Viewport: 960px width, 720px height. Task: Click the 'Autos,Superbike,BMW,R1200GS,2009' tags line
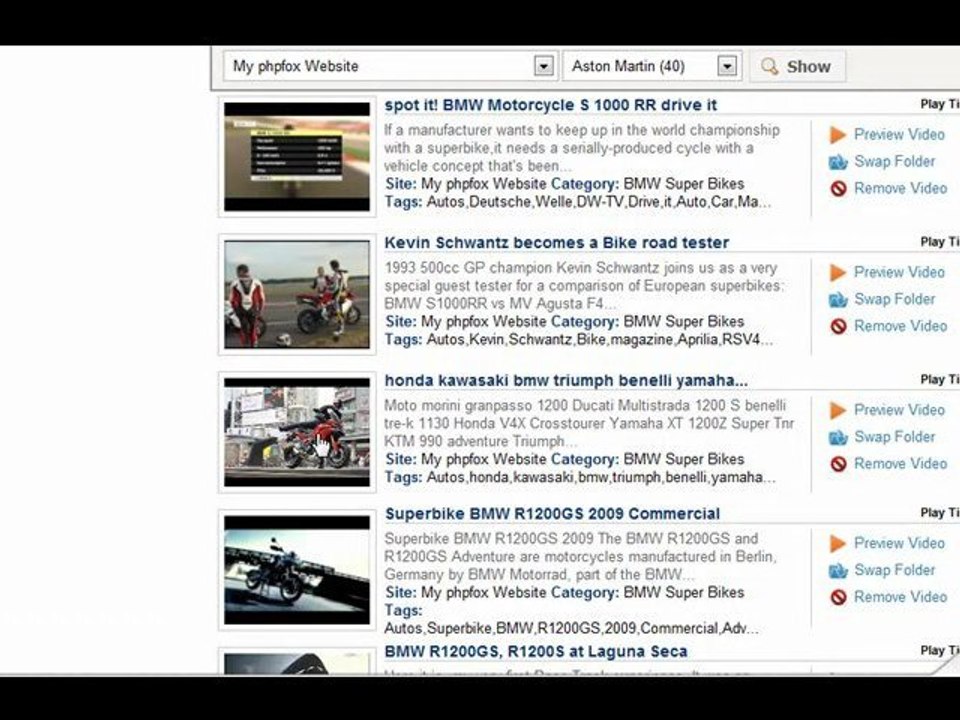point(571,629)
